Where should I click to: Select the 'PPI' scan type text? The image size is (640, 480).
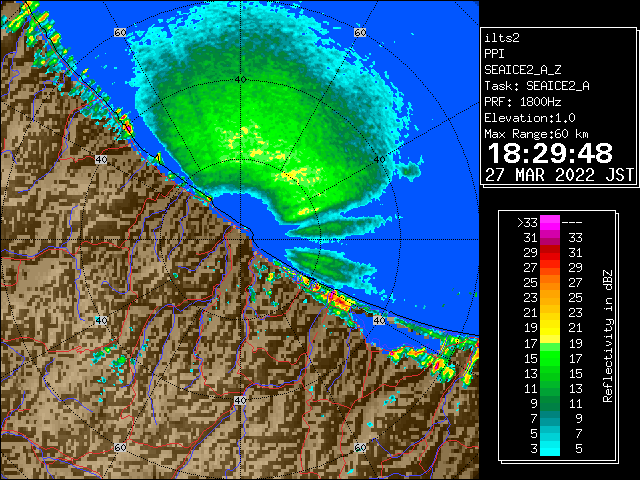click(x=494, y=54)
